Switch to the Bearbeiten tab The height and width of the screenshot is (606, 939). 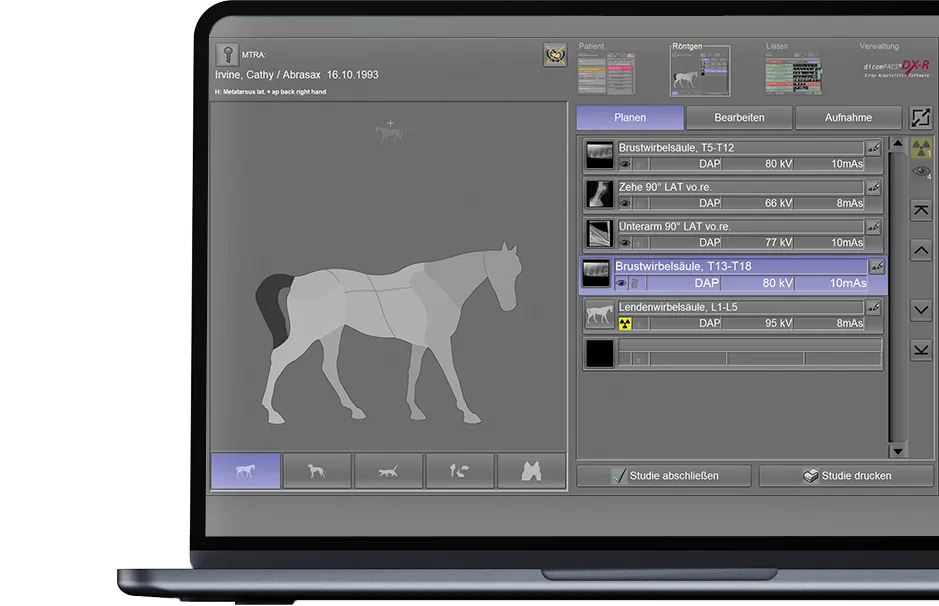pos(739,118)
